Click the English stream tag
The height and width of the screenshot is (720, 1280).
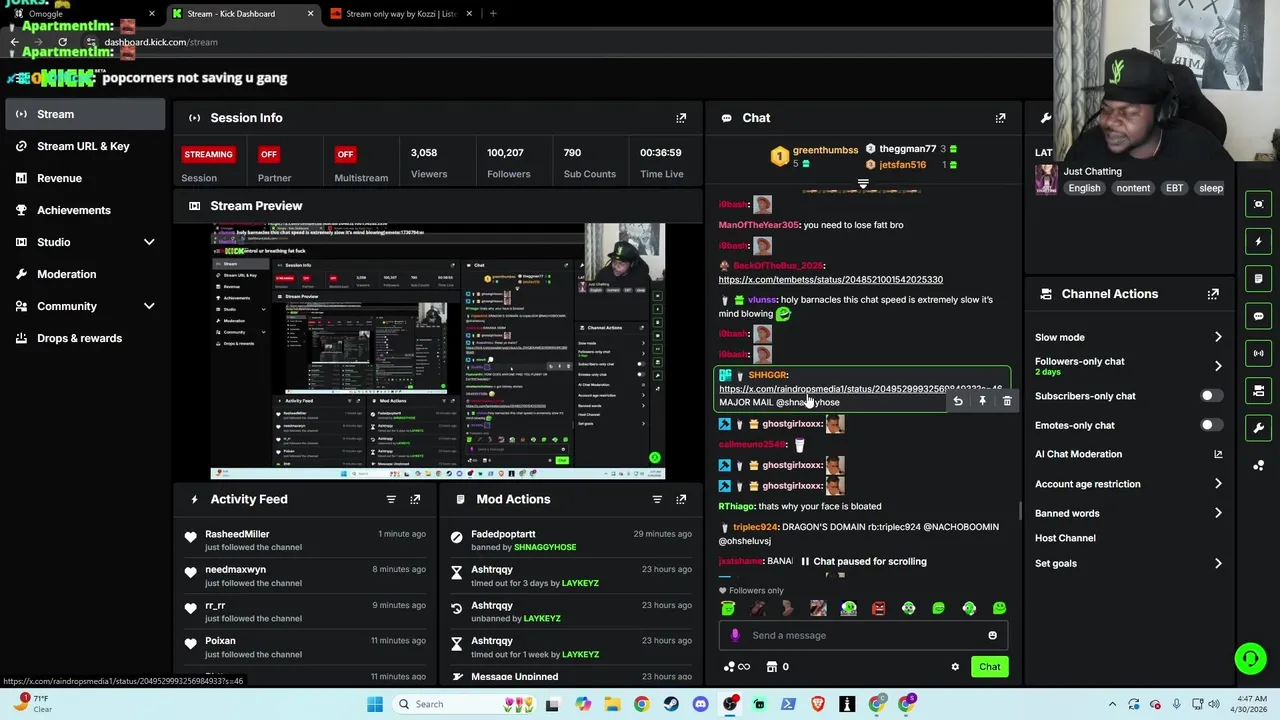[x=1084, y=188]
